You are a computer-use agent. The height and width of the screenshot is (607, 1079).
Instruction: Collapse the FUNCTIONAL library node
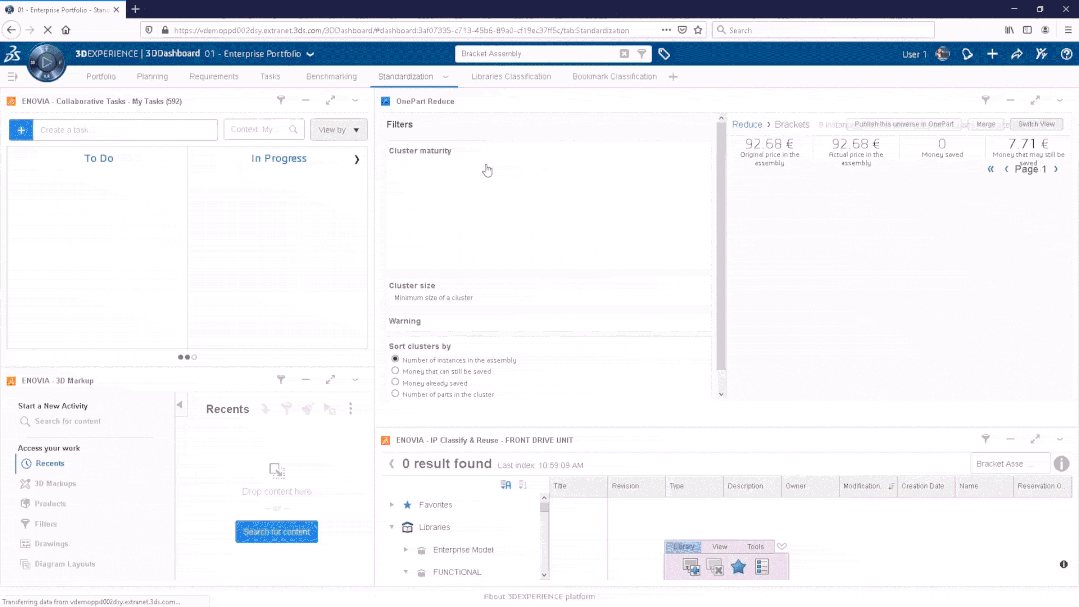click(406, 572)
